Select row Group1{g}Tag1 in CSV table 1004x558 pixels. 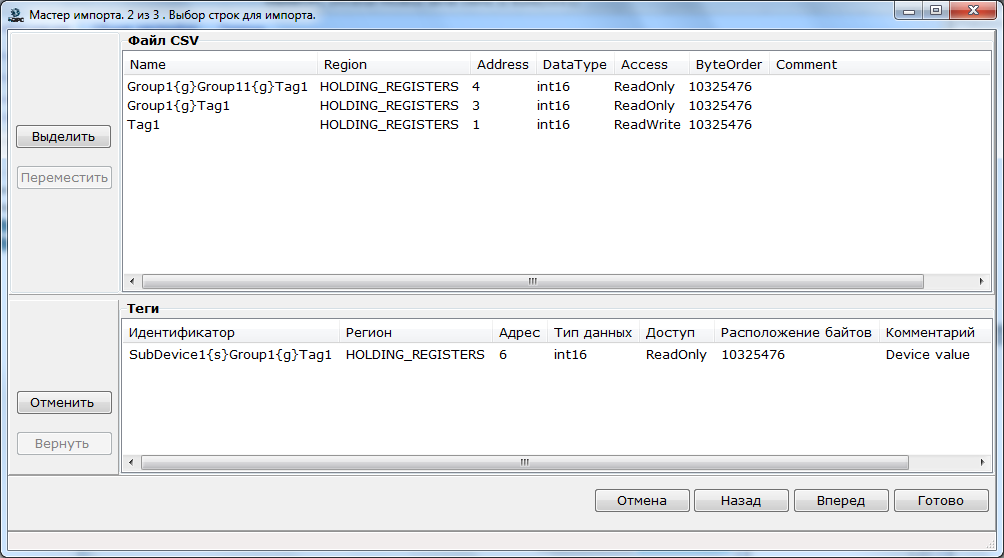click(x=556, y=106)
